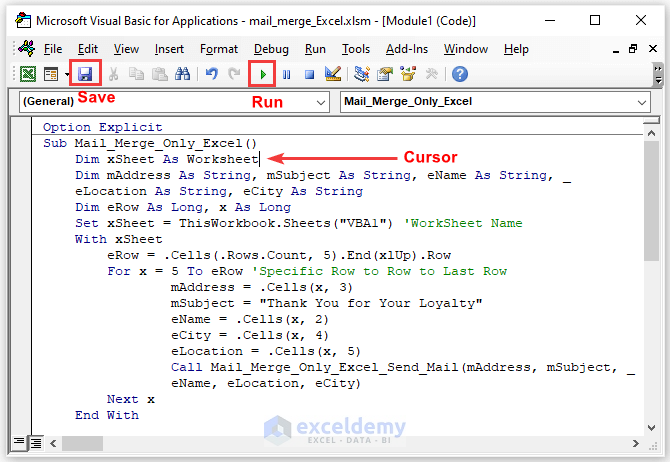Save the workbook with the floppy icon
Viewport: 670px width, 462px height.
(85, 74)
